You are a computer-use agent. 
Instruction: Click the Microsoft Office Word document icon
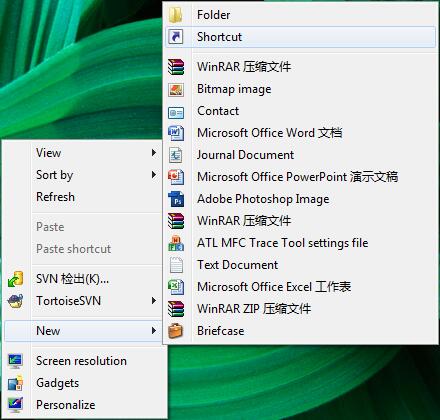[x=176, y=133]
